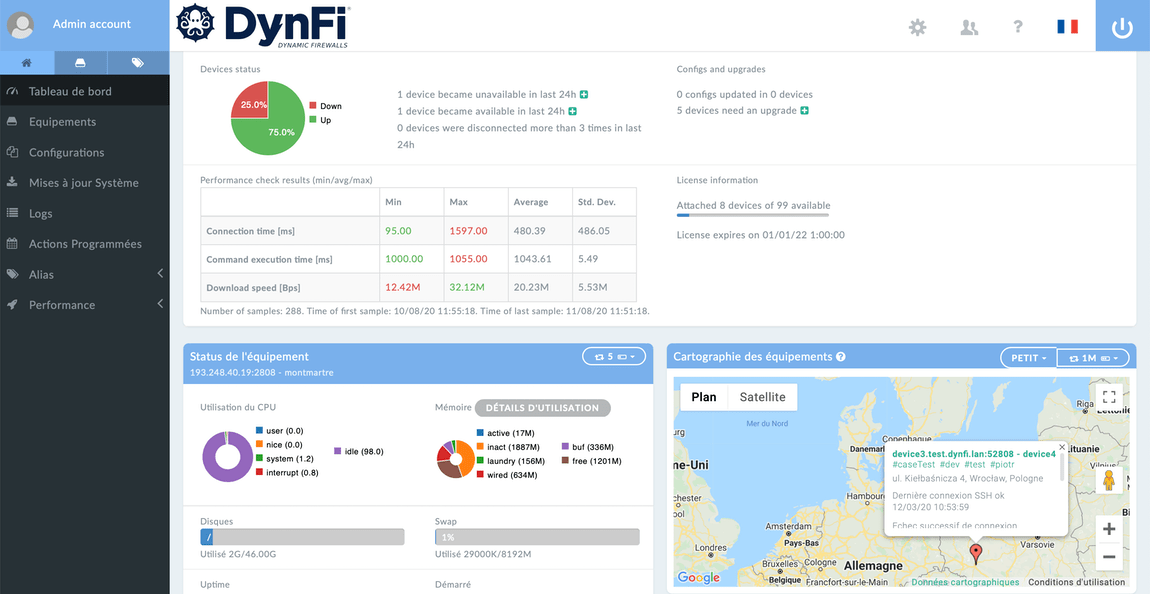This screenshot has height=594, width=1150.
Task: Click the DynFi octopus logo
Action: [195, 25]
